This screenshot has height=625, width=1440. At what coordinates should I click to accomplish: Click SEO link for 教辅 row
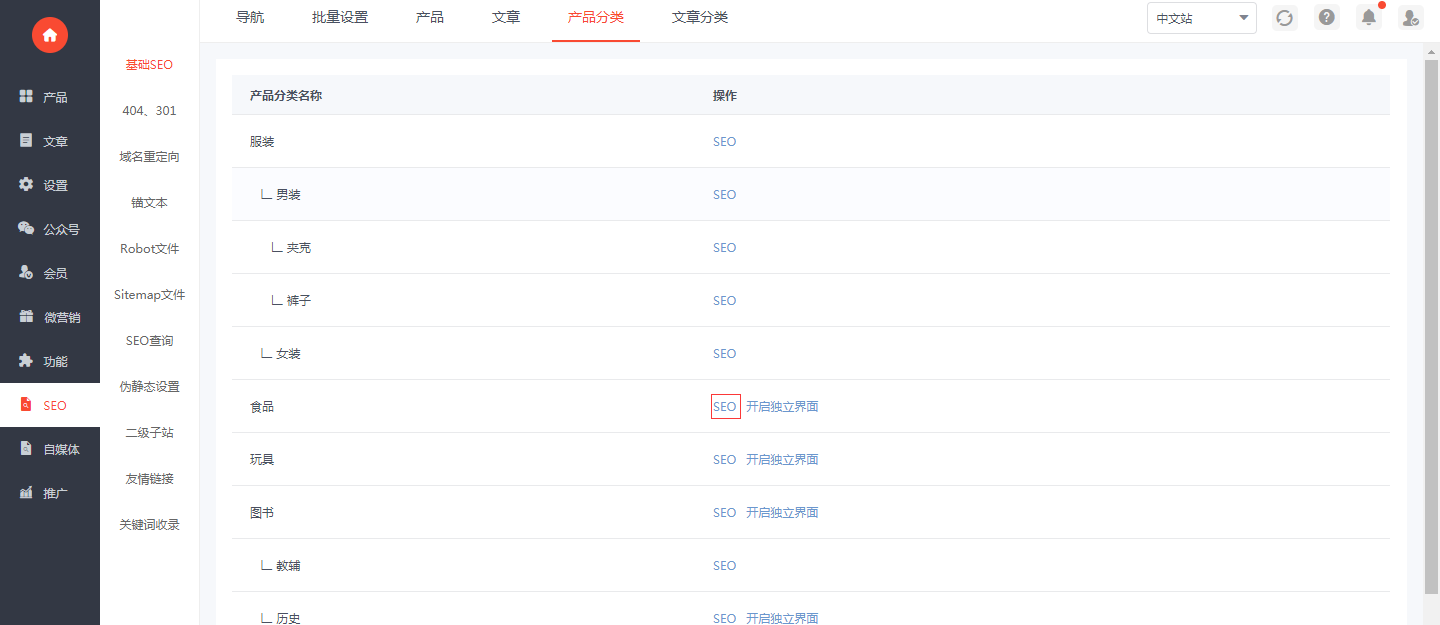(724, 566)
